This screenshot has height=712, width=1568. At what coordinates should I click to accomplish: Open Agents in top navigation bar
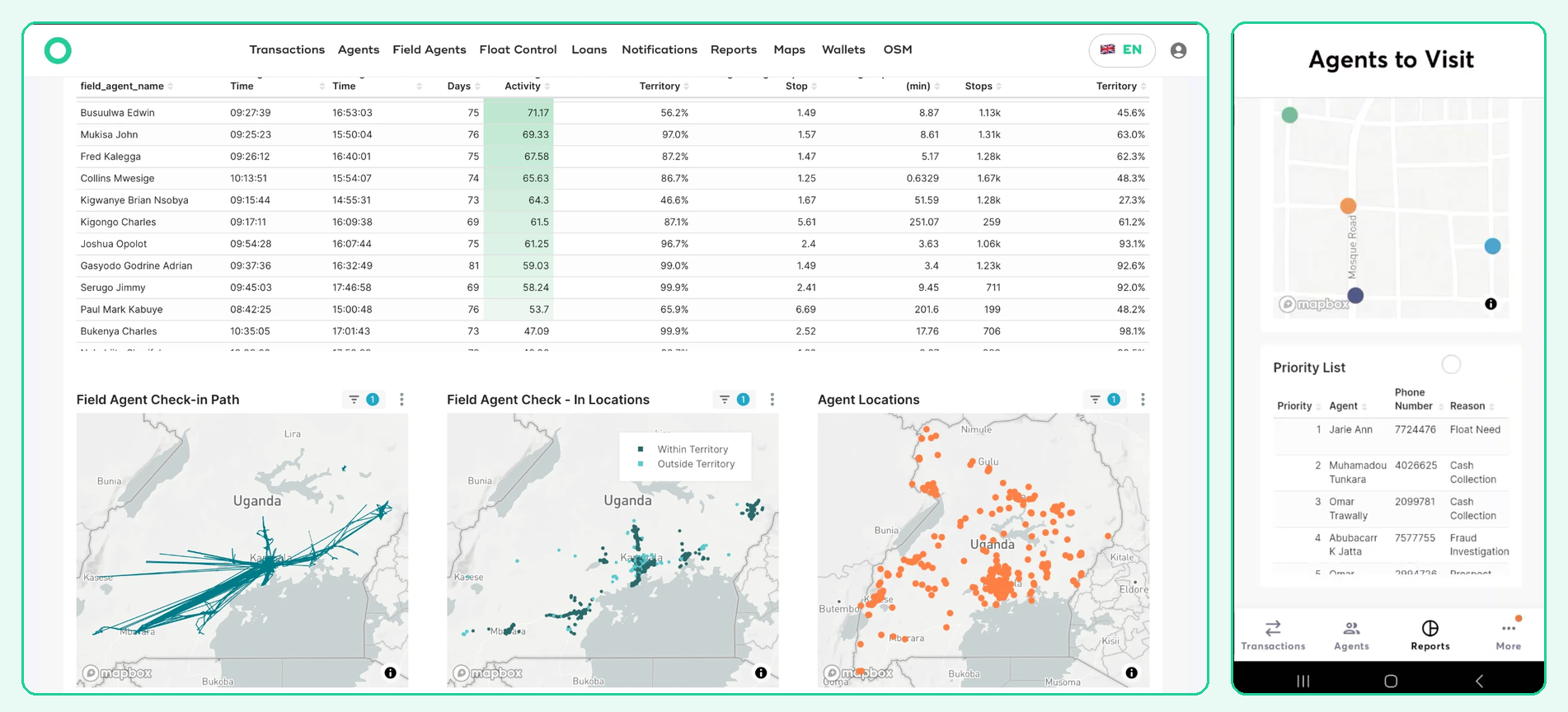[359, 49]
